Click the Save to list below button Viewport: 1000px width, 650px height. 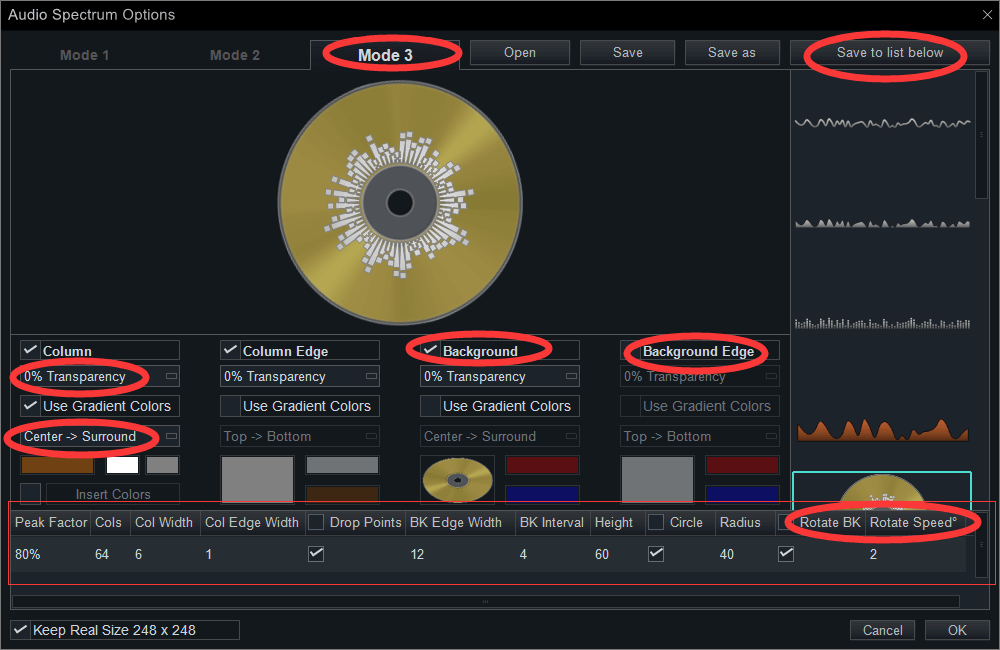[x=890, y=52]
